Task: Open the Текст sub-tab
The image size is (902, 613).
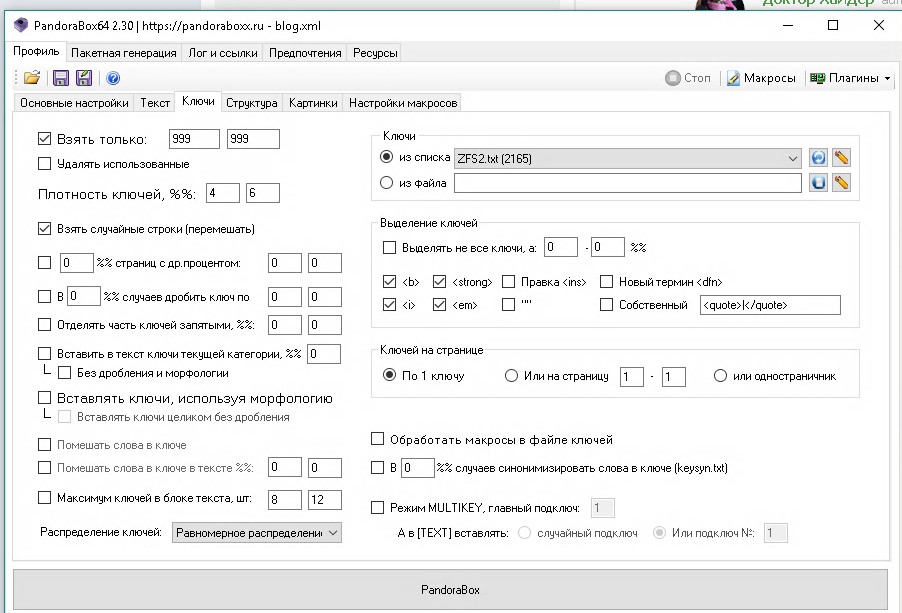Action: (155, 103)
